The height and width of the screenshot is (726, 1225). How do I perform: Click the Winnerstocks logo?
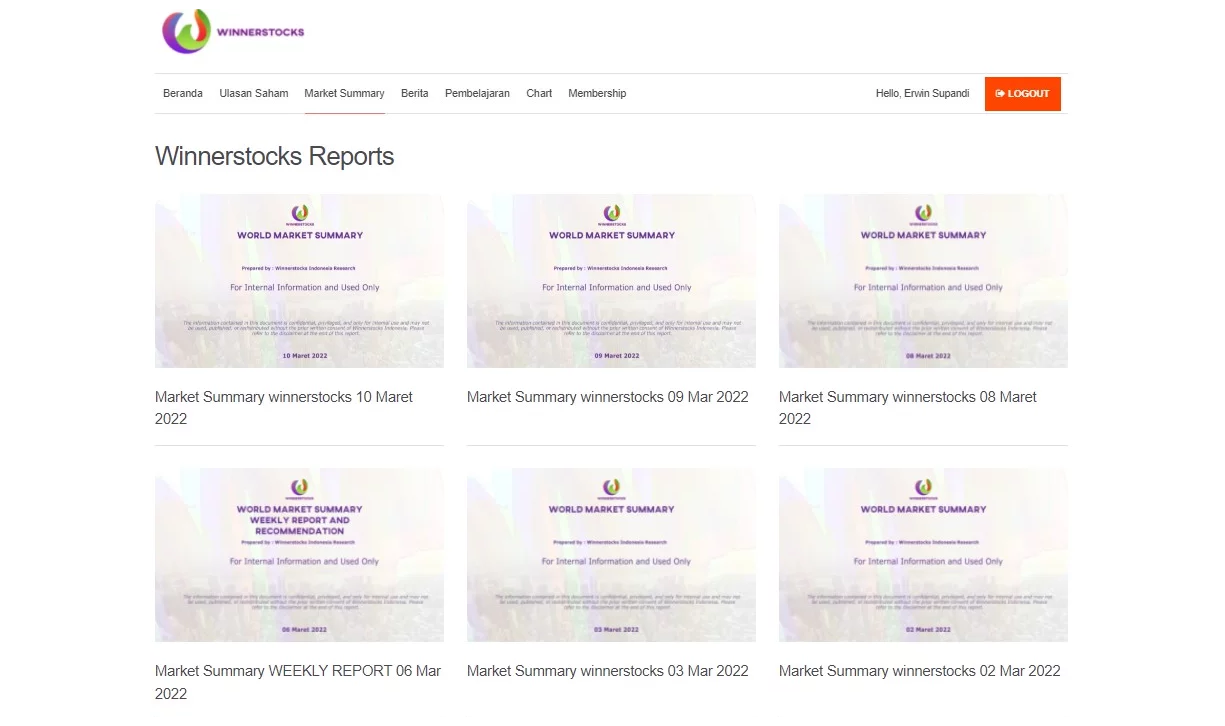pyautogui.click(x=233, y=31)
